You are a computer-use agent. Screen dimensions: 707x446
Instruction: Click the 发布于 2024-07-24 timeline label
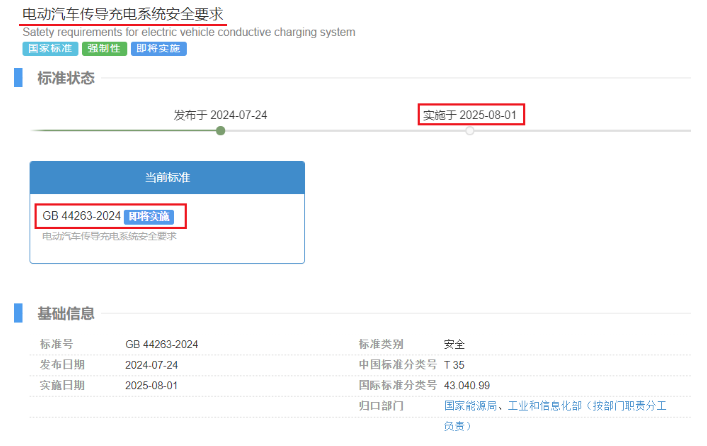[x=220, y=115]
